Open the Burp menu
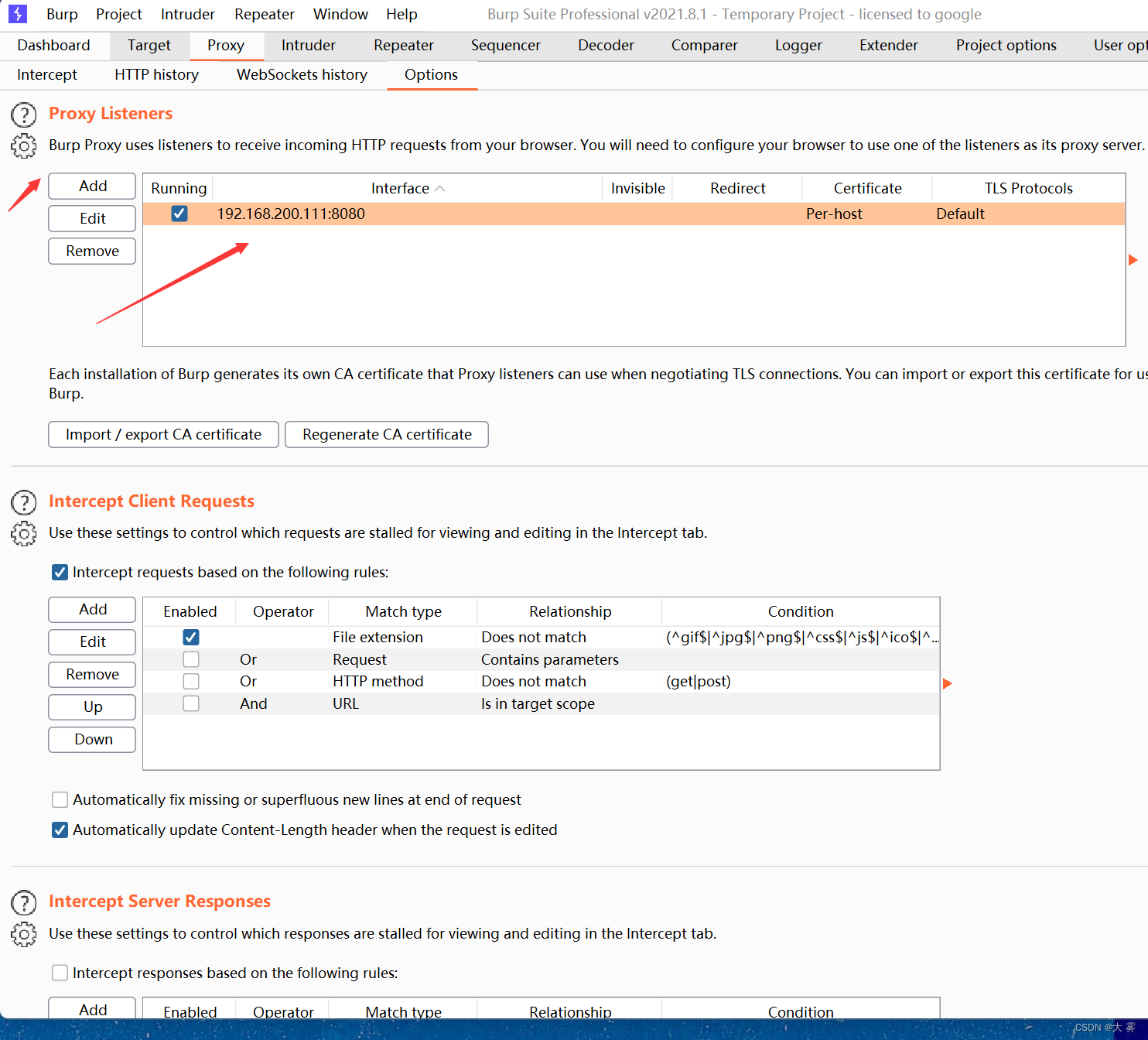The image size is (1148, 1040). (62, 14)
